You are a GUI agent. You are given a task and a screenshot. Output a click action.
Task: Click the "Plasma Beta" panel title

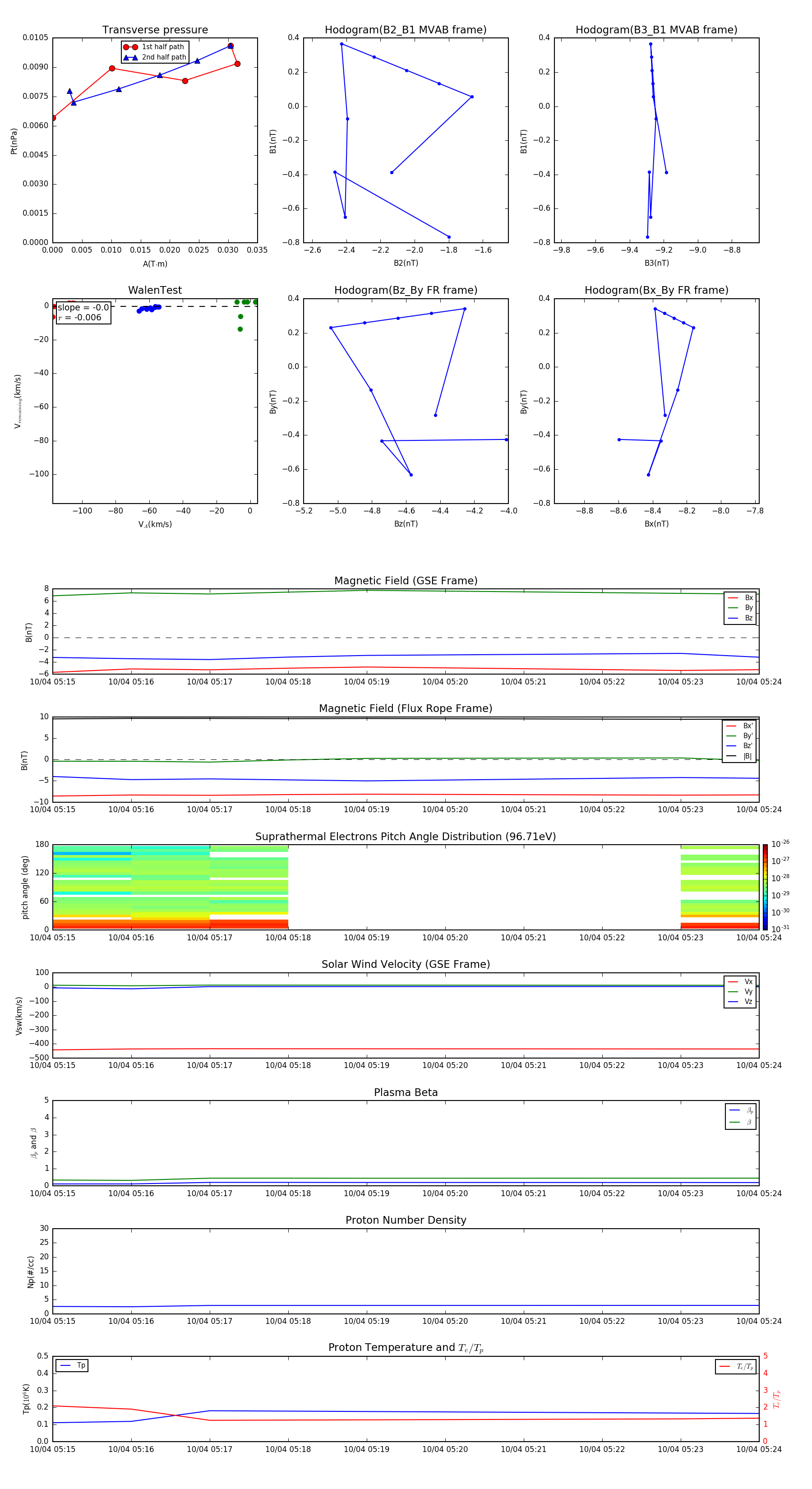pyautogui.click(x=406, y=1092)
